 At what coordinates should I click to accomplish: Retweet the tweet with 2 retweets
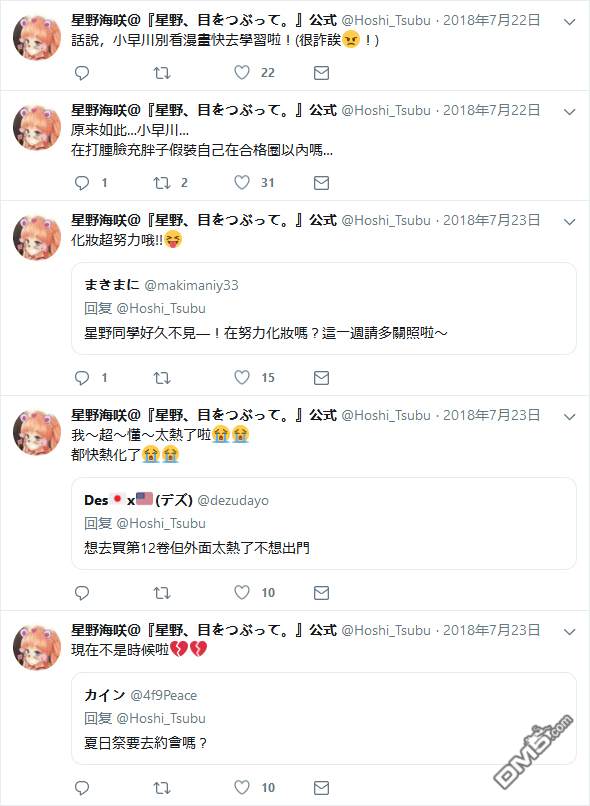pos(162,182)
